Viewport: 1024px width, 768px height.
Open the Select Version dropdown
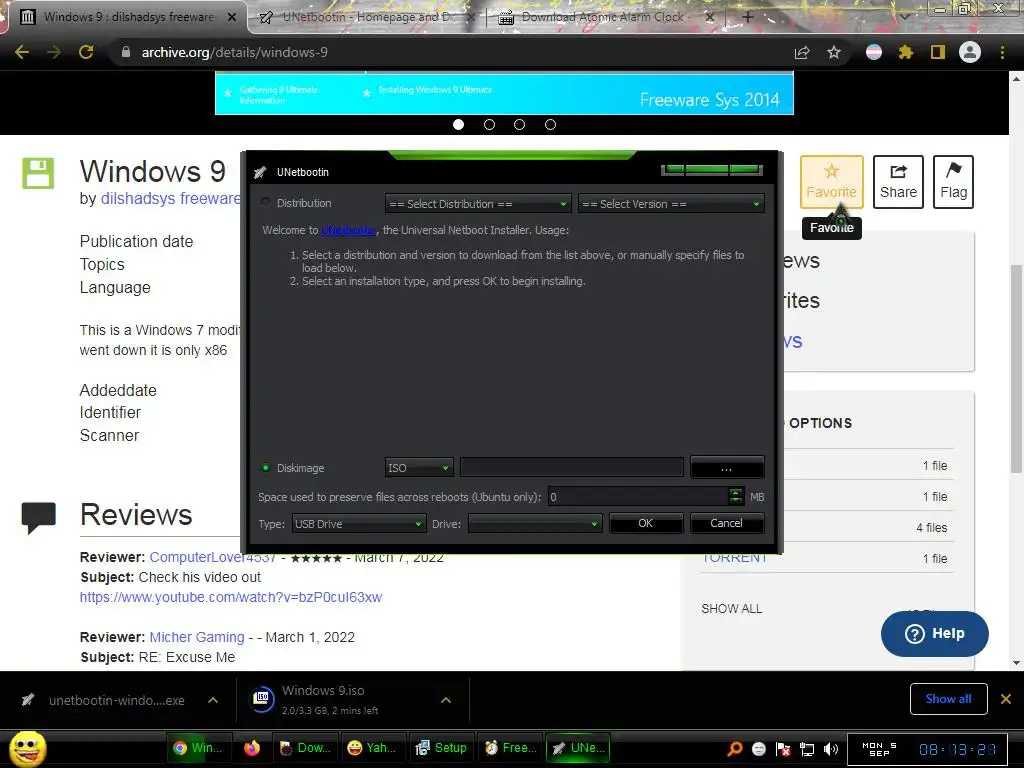tap(671, 204)
